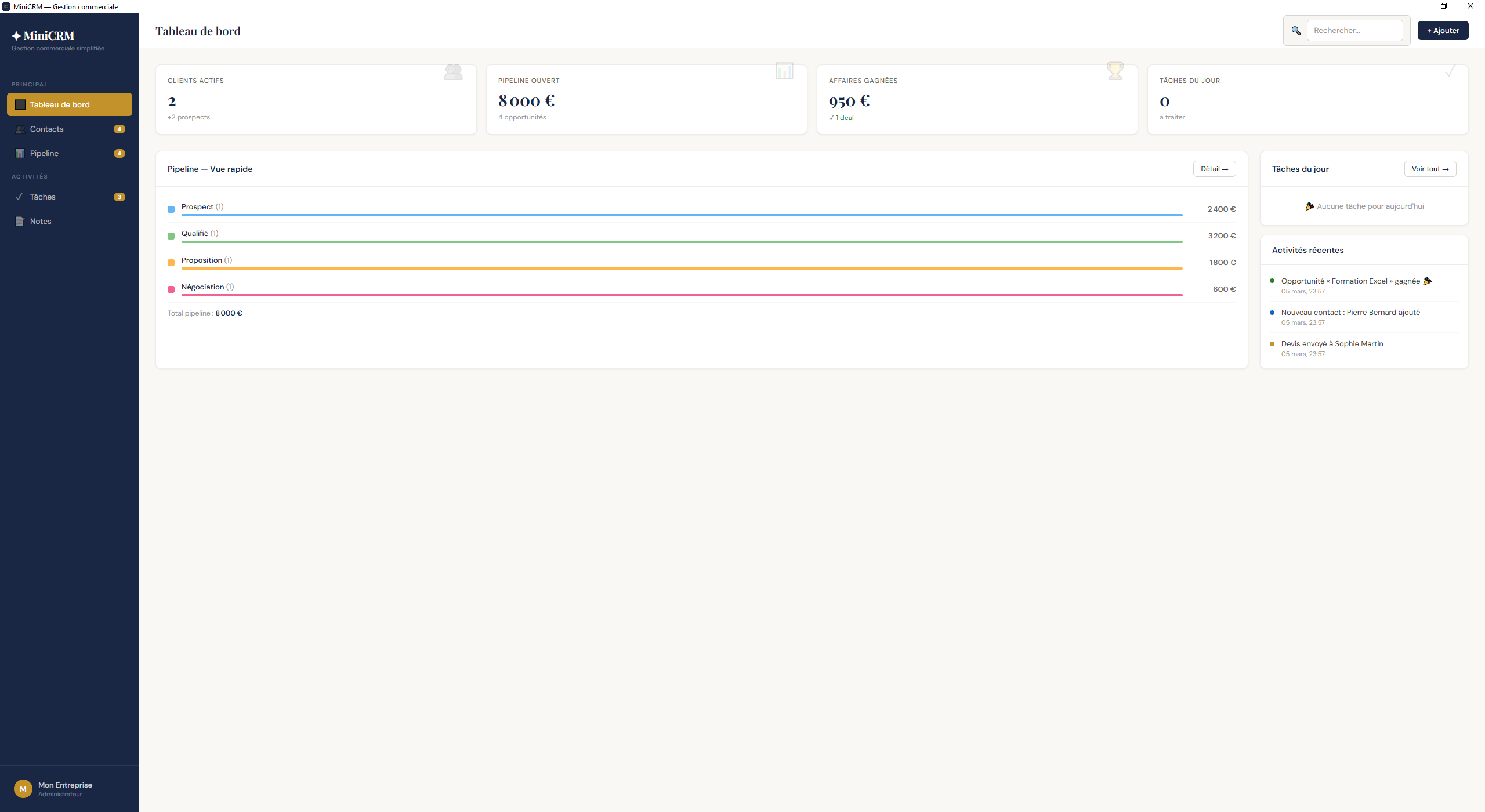Click Voir tout for today's tasks

click(x=1430, y=169)
